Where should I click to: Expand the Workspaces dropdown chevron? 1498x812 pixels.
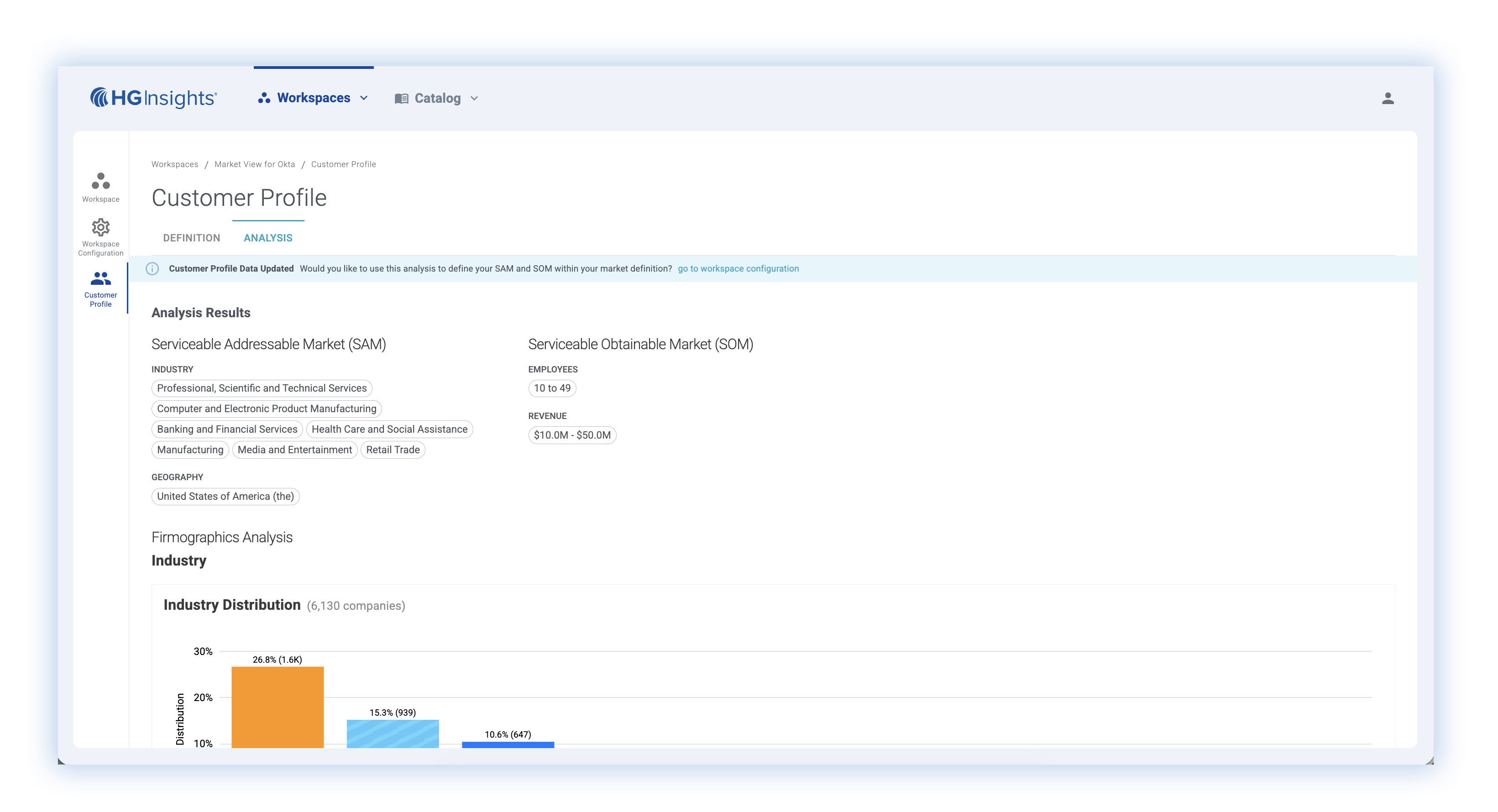tap(364, 98)
